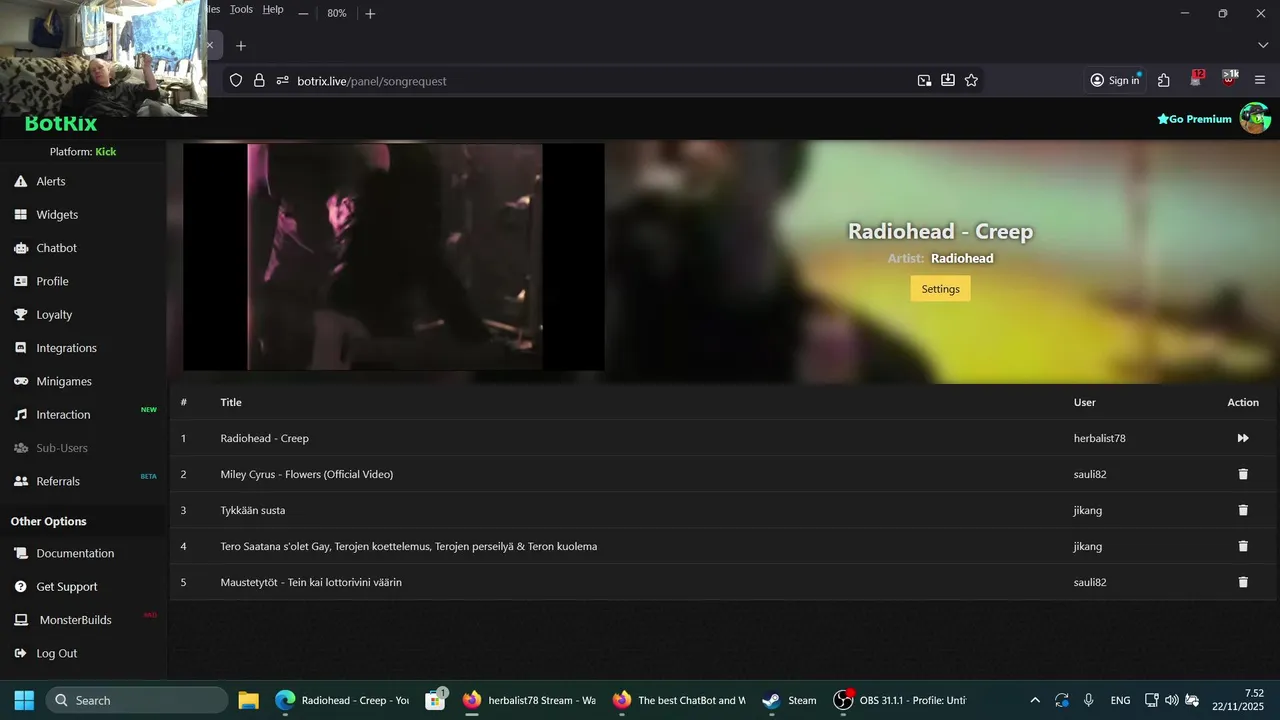This screenshot has height=720, width=1280.
Task: Open the Help menu
Action: [273, 9]
